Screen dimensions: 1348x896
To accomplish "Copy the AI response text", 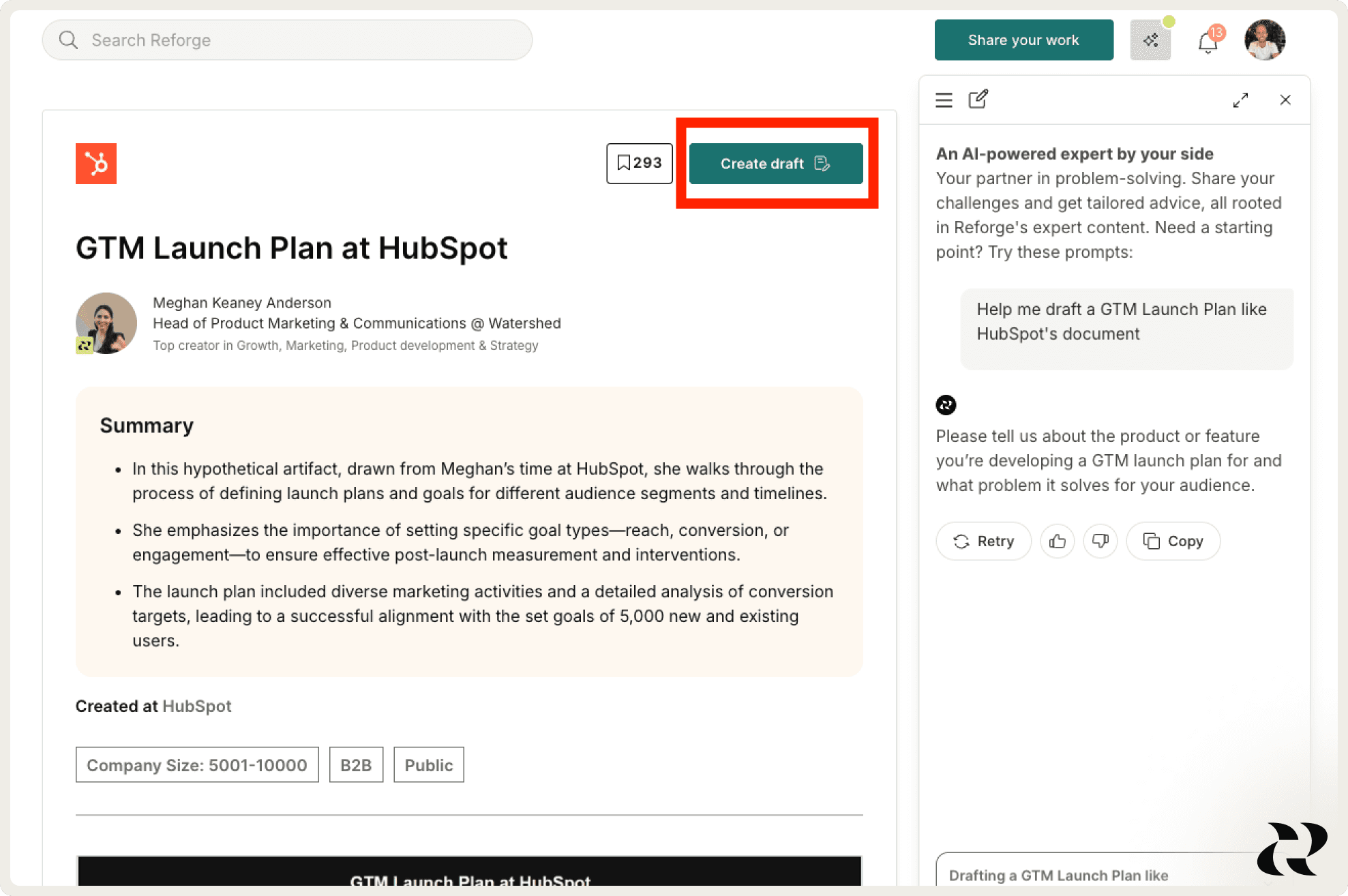I will pos(1173,541).
